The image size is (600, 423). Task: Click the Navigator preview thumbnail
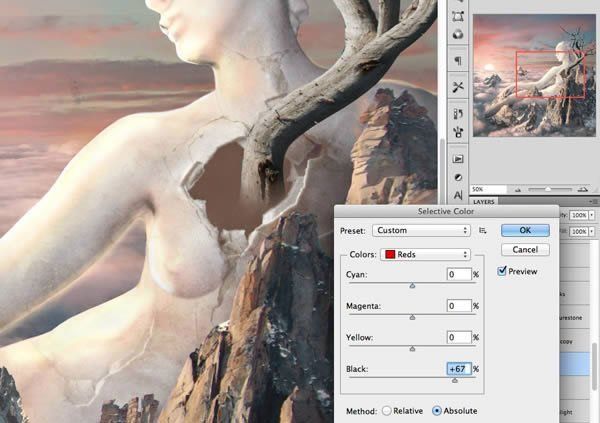[x=534, y=75]
